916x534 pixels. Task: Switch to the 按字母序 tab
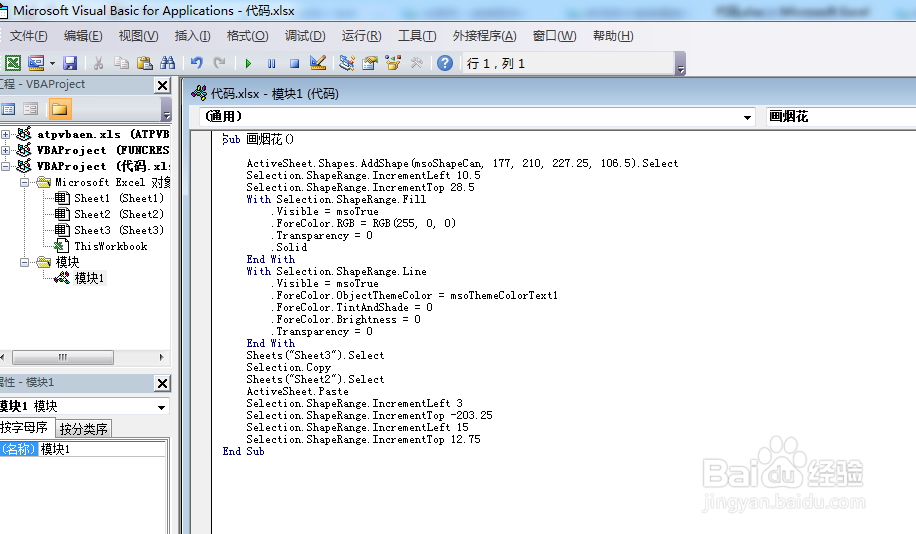tap(24, 428)
